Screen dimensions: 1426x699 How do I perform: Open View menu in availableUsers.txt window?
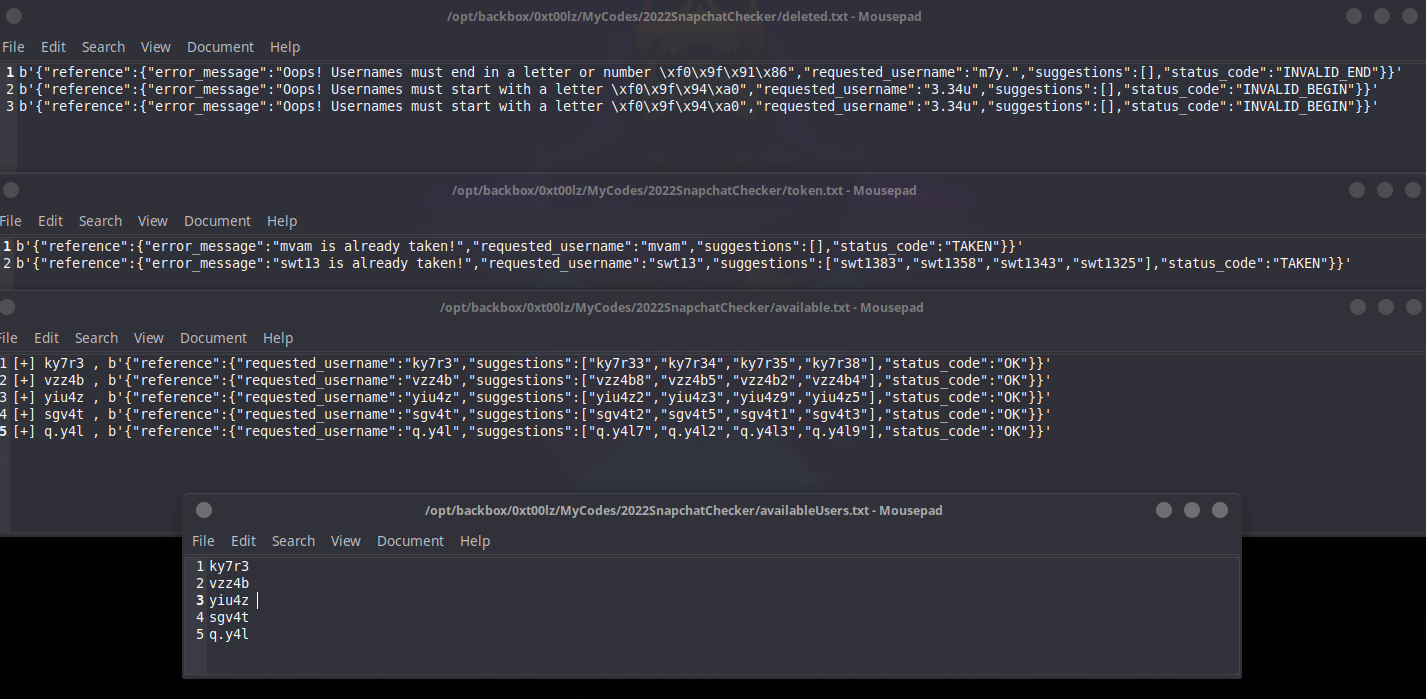tap(345, 541)
